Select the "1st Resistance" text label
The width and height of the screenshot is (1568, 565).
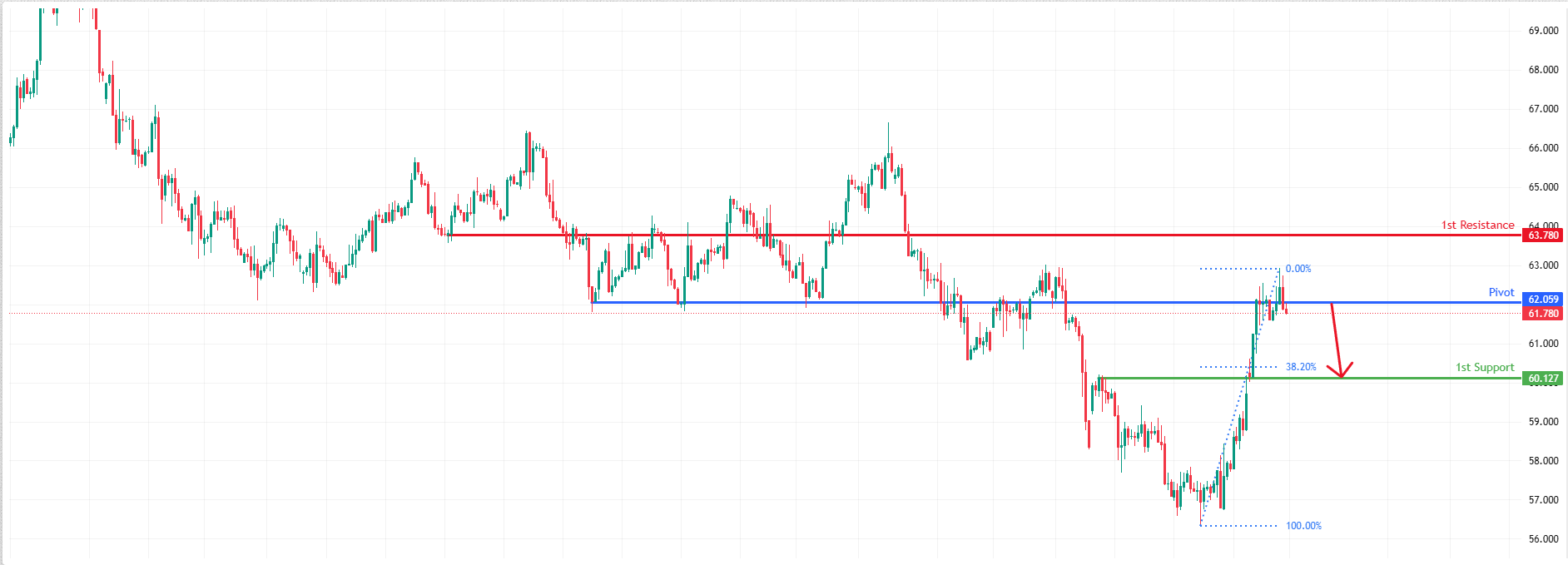(x=1477, y=226)
